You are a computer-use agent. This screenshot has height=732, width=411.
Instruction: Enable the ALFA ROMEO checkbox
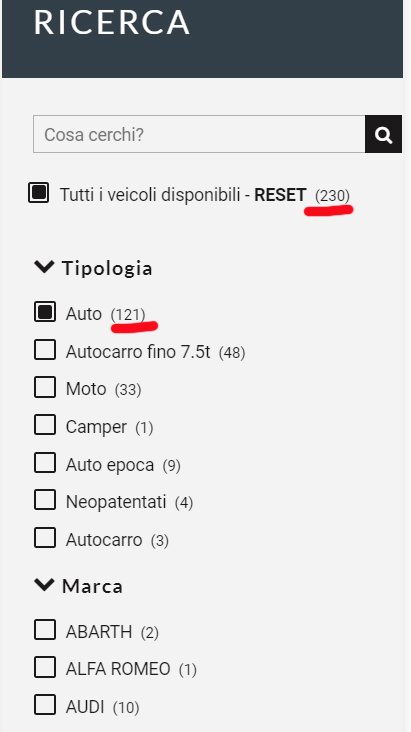[45, 667]
